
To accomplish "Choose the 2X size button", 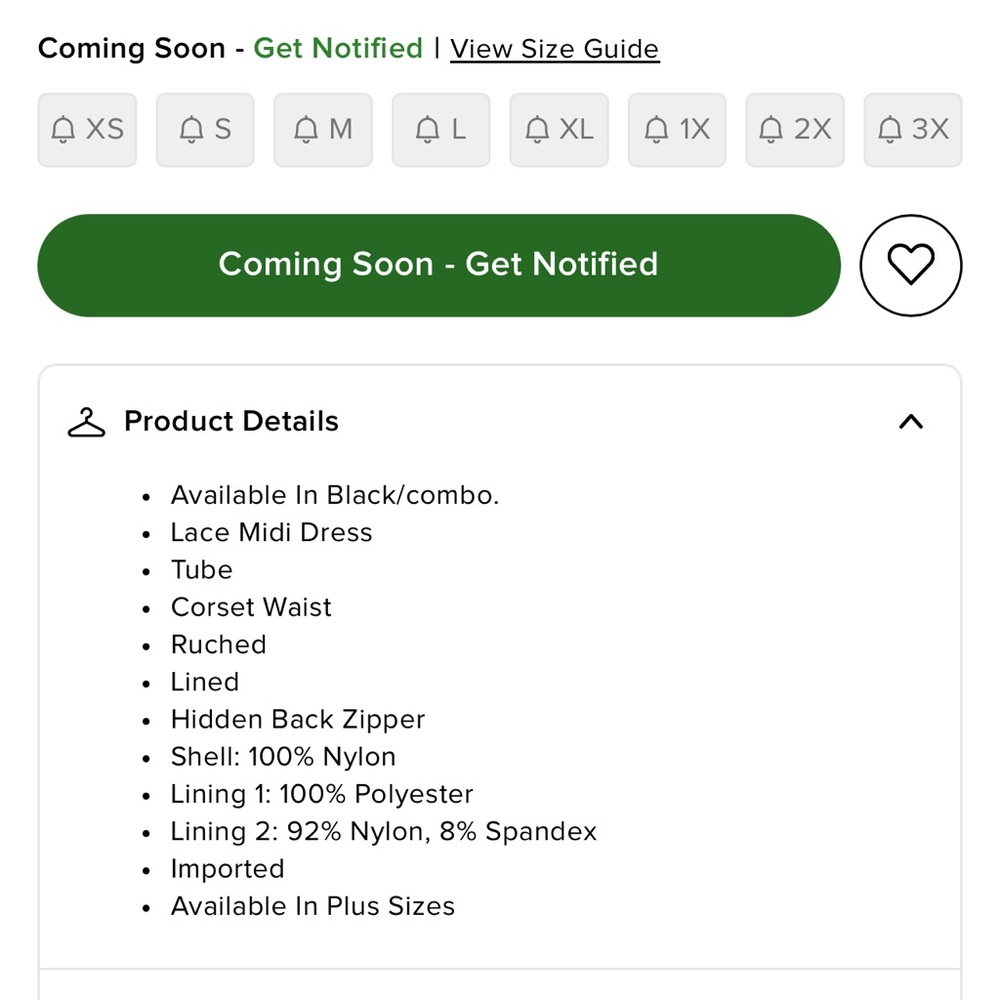I will coord(795,130).
